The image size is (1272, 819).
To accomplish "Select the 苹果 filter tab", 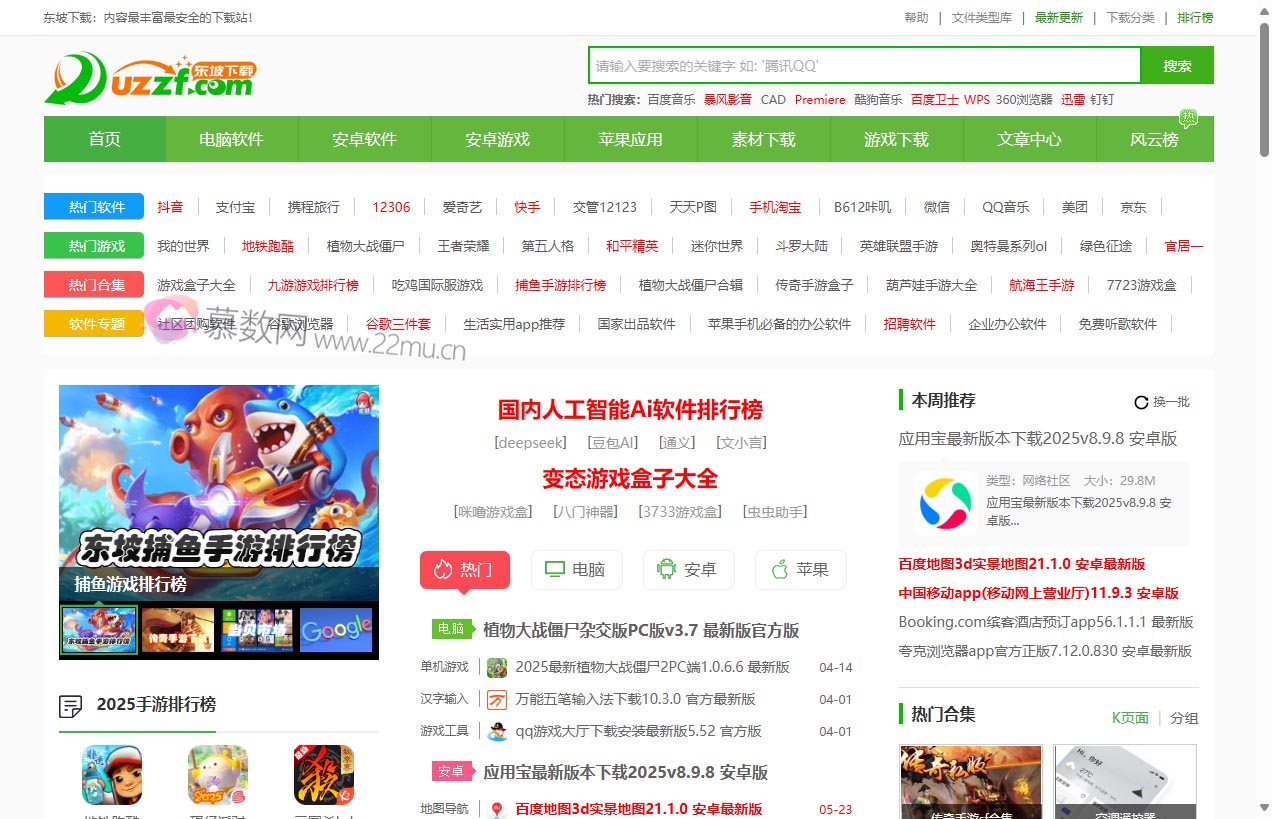I will pyautogui.click(x=800, y=569).
